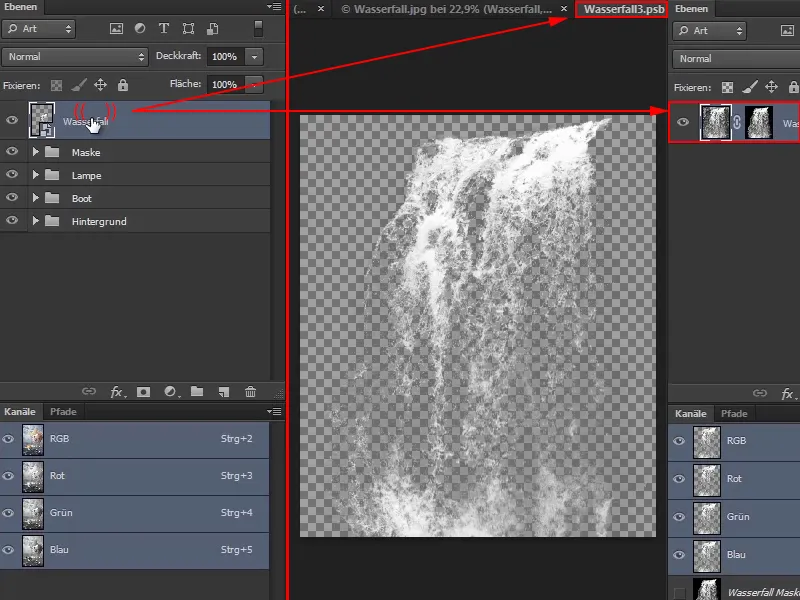Click the create new group folder icon
Image resolution: width=800 pixels, height=600 pixels.
click(197, 392)
